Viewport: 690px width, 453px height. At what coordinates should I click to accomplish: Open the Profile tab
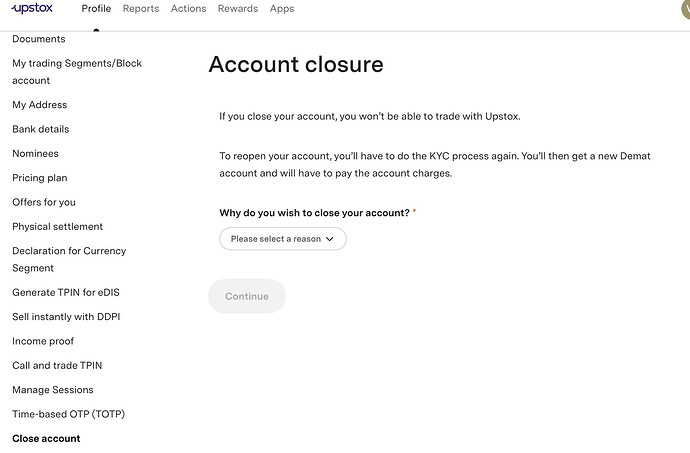[96, 9]
